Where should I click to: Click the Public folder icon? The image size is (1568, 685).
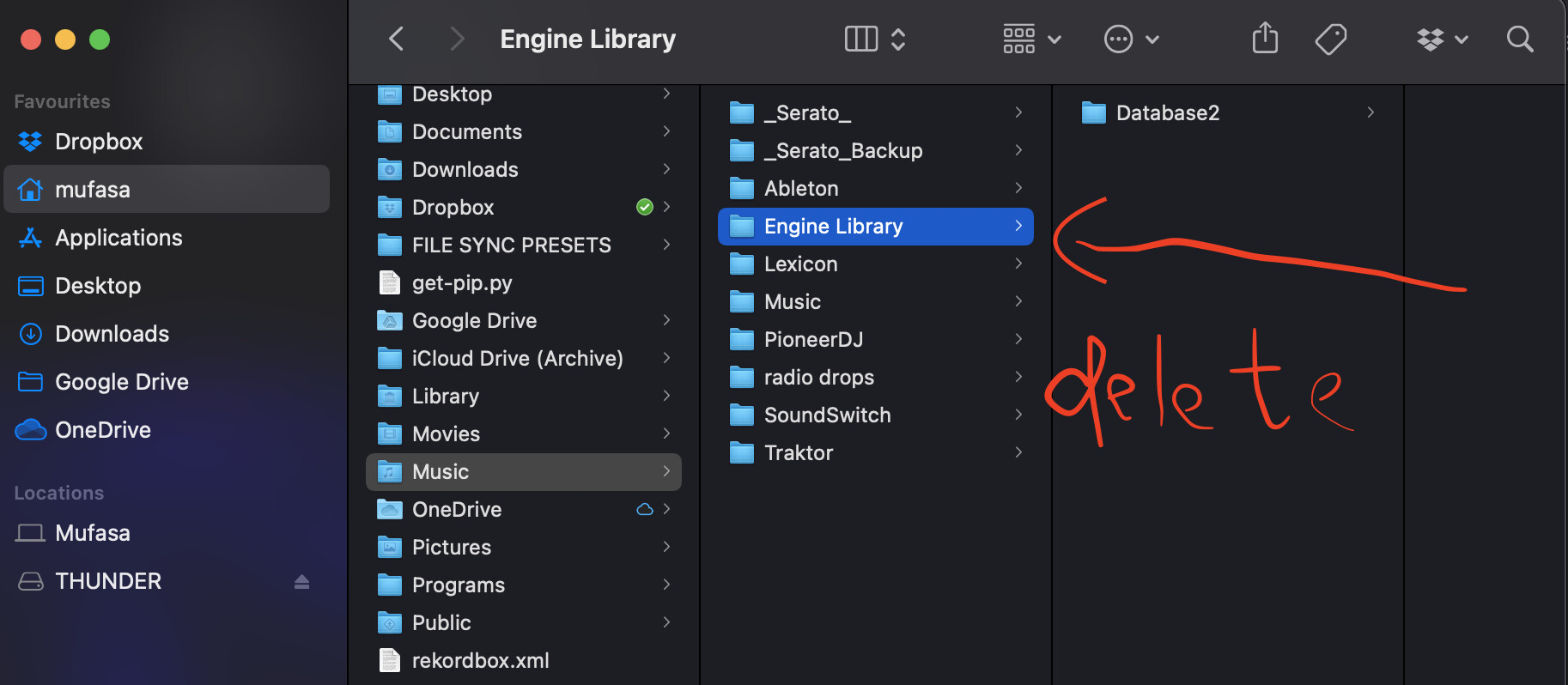[x=390, y=623]
